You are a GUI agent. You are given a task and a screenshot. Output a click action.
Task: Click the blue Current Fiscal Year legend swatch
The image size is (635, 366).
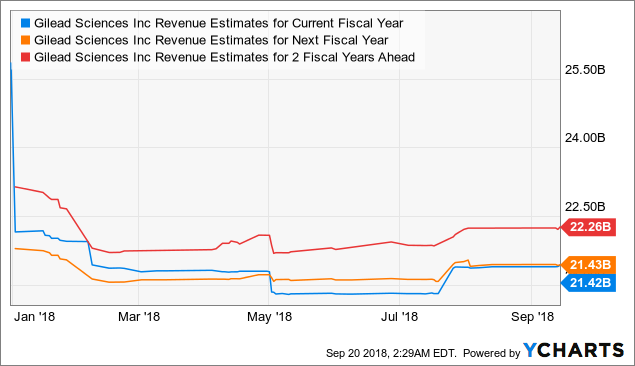coord(26,23)
